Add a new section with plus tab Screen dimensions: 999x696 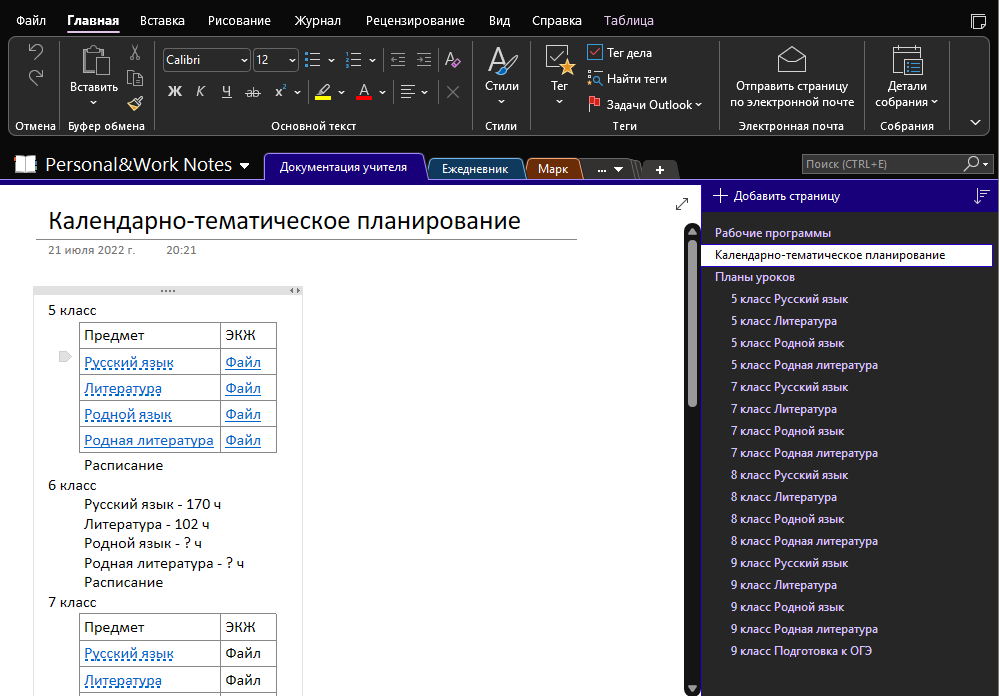(x=660, y=170)
